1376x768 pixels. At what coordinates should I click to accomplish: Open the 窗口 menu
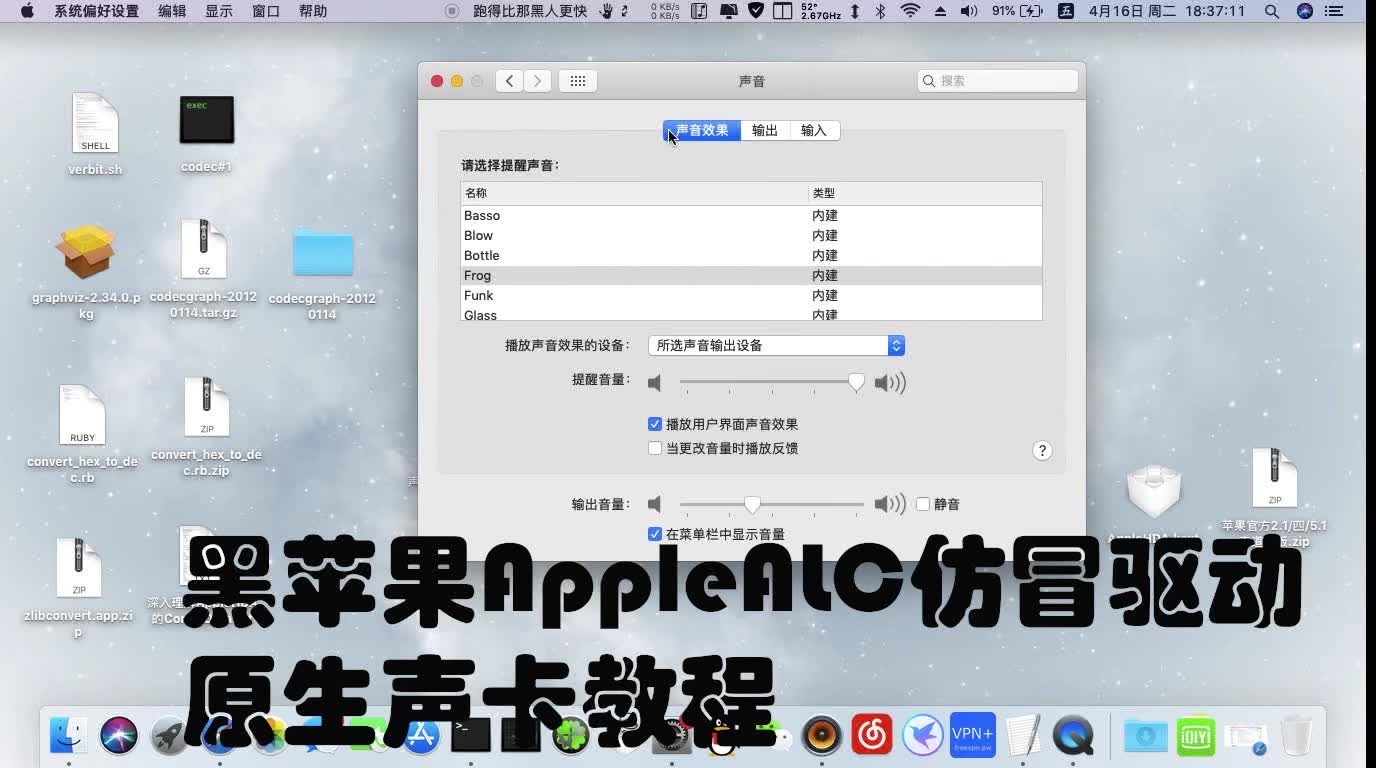[x=266, y=11]
